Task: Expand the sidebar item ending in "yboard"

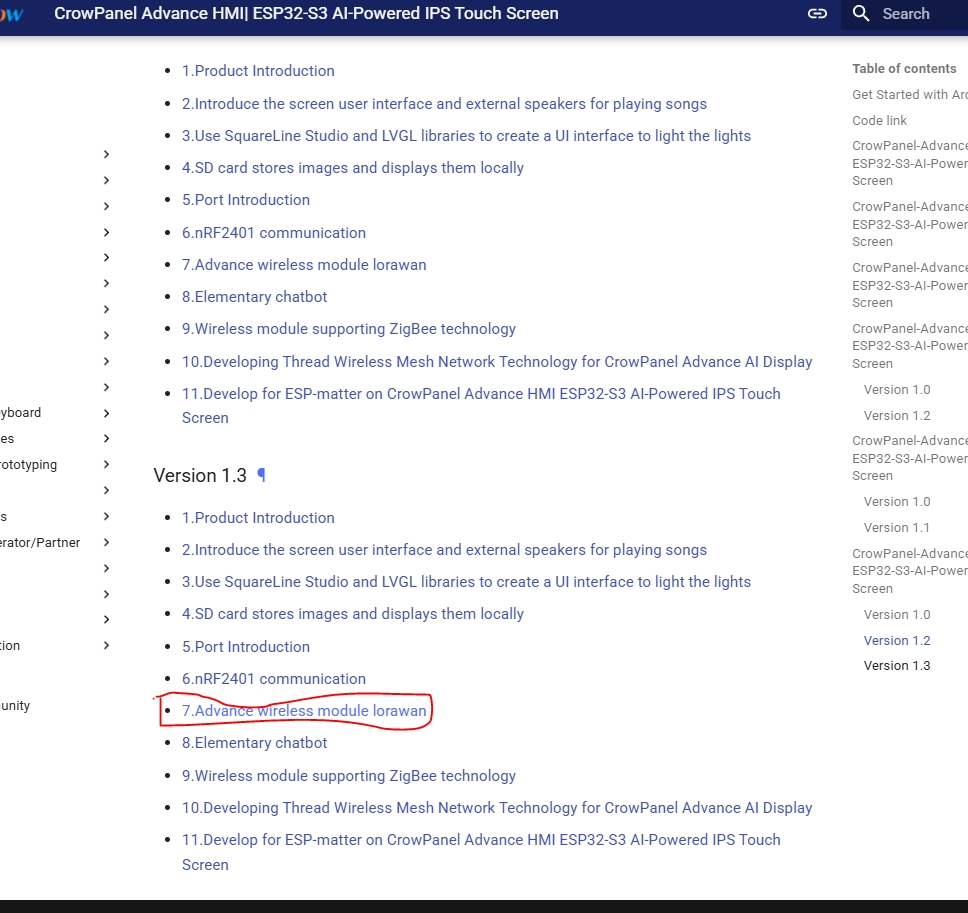Action: [106, 413]
